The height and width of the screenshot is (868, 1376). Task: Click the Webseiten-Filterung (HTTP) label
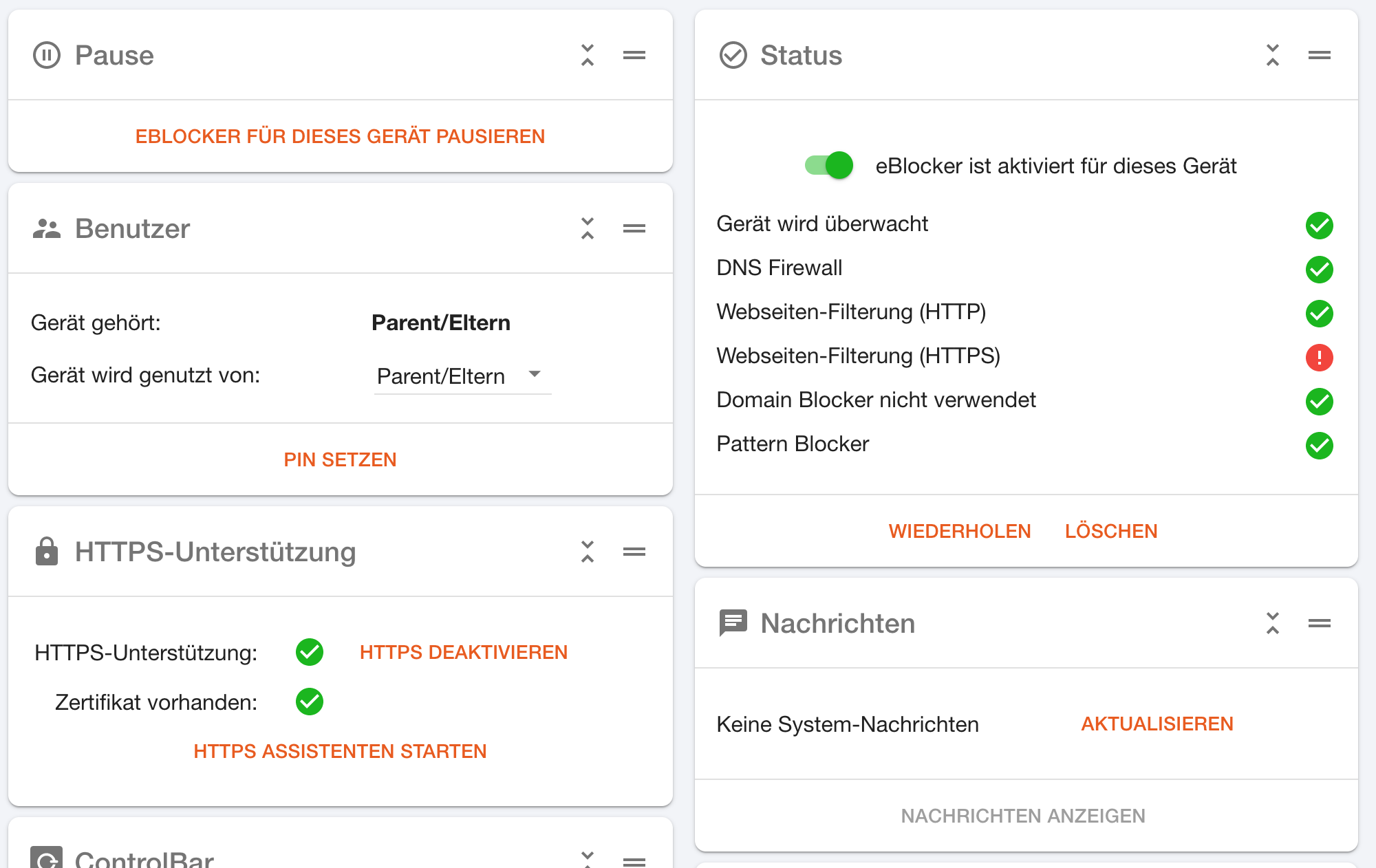(x=851, y=312)
